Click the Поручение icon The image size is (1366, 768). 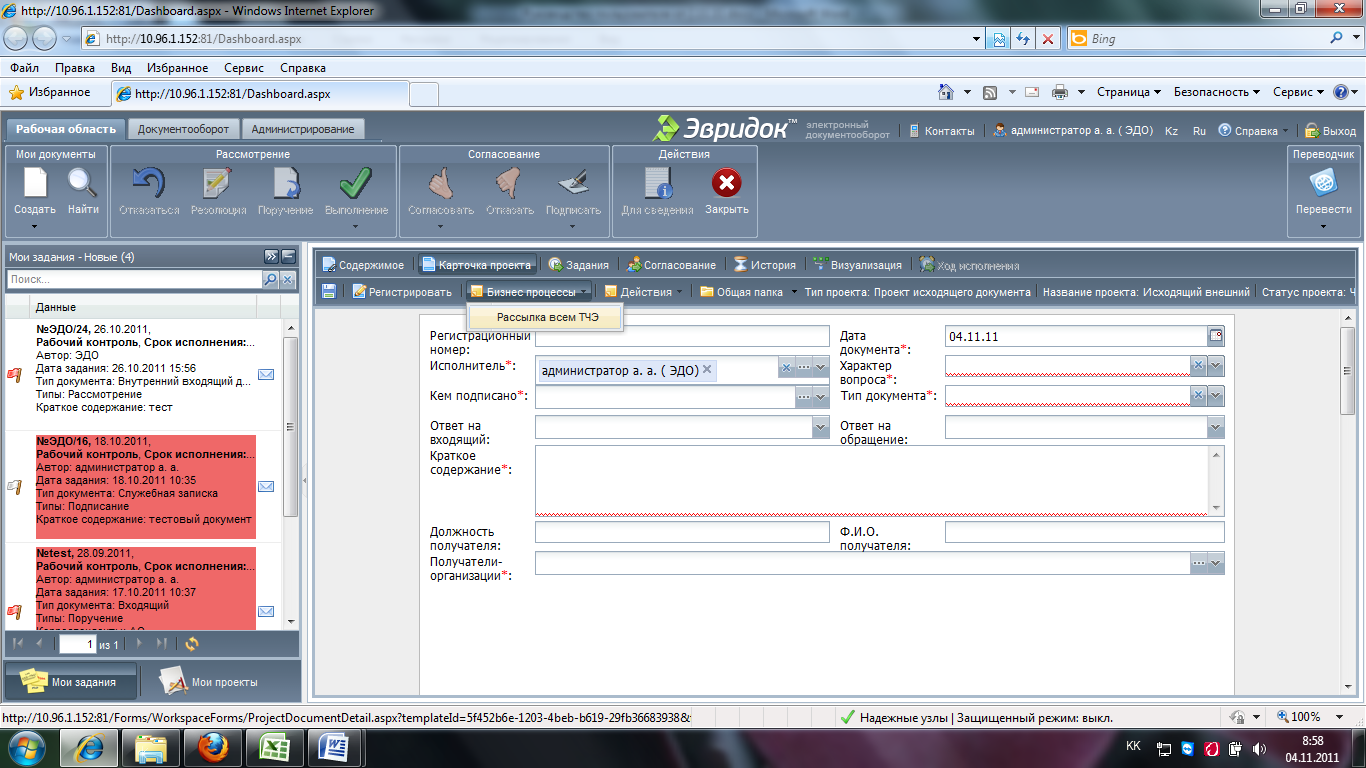pyautogui.click(x=287, y=184)
